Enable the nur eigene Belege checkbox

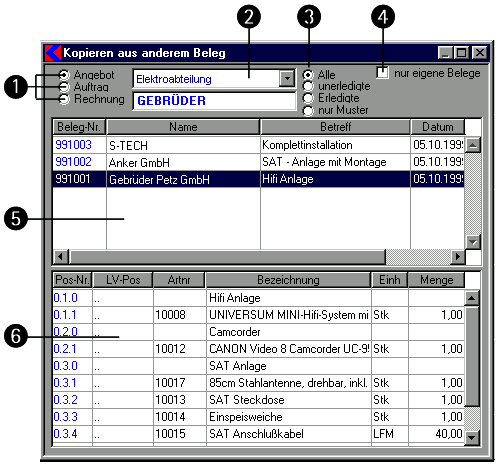382,72
